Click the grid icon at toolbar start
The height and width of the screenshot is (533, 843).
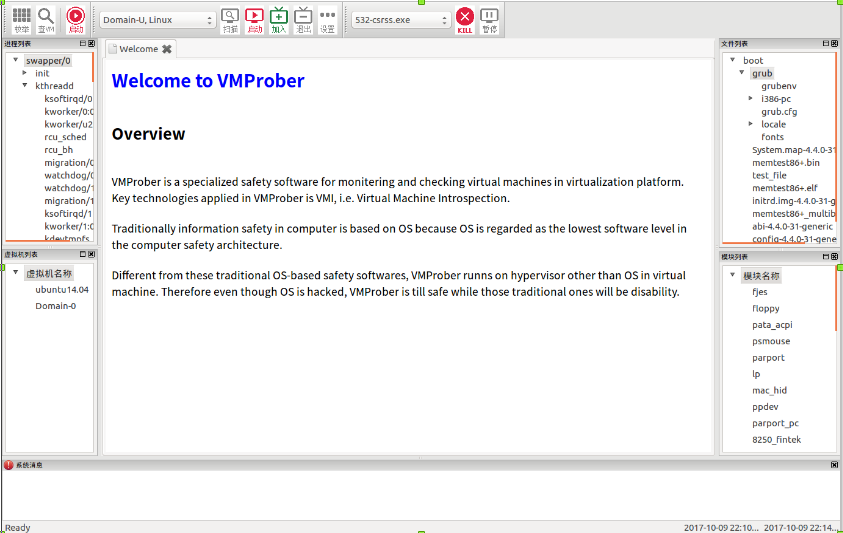pos(21,19)
